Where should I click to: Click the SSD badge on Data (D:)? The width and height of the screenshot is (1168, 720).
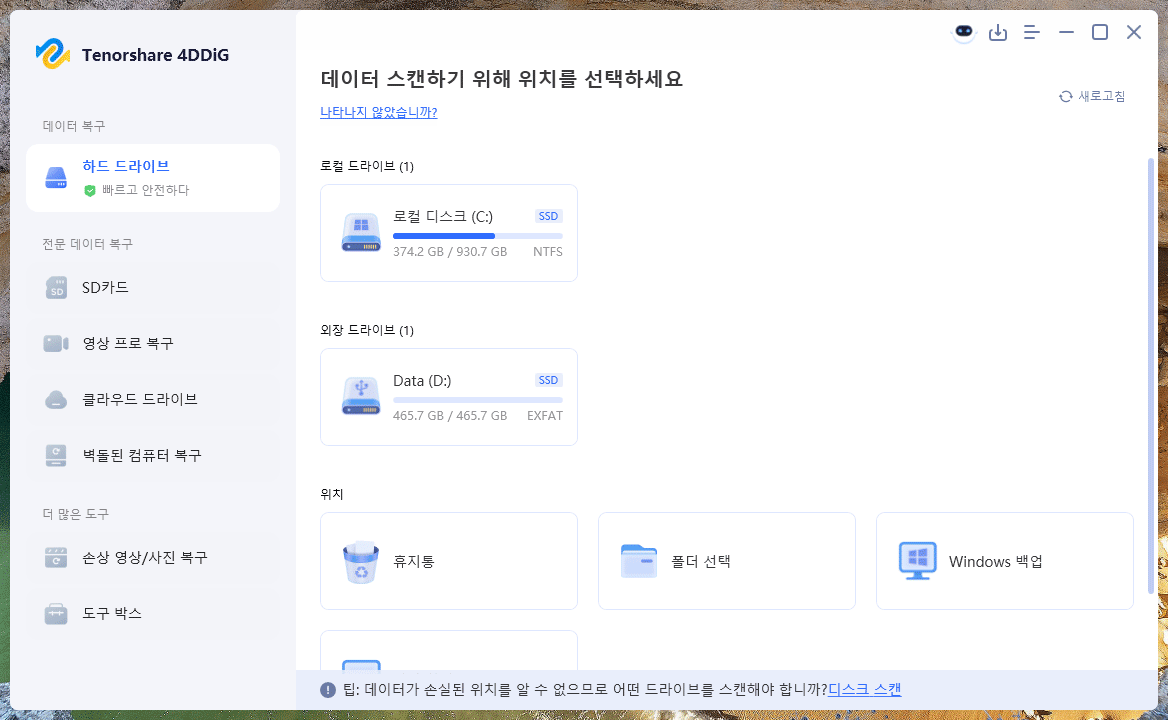point(548,380)
